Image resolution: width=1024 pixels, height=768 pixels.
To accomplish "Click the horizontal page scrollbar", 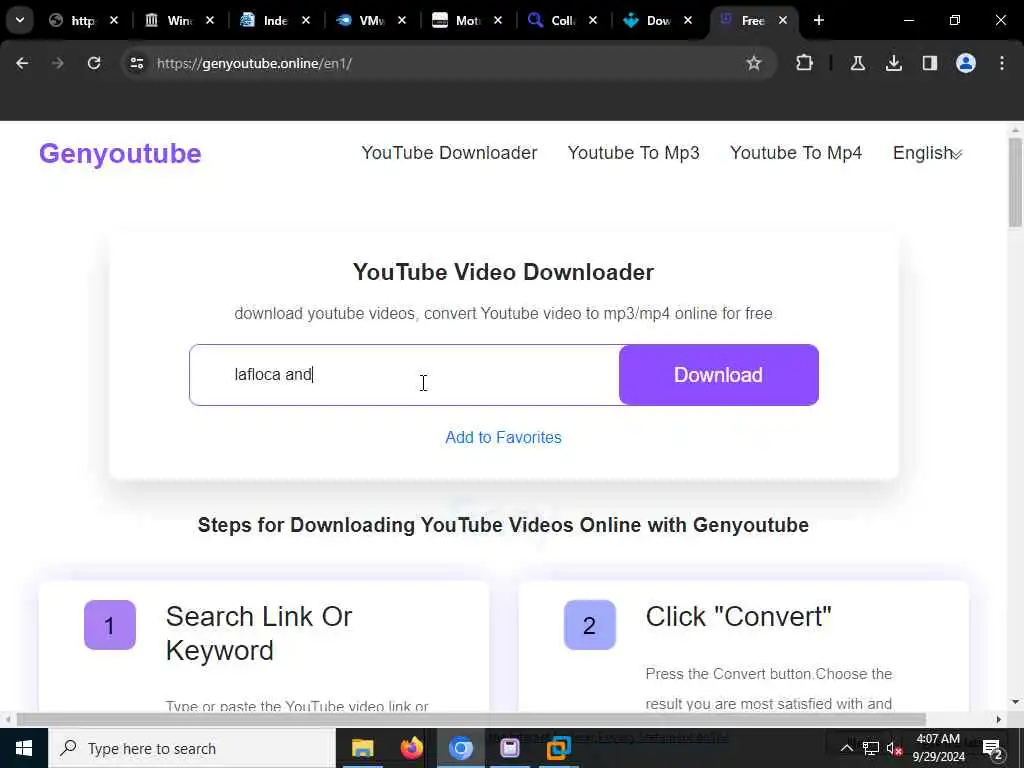I will point(470,720).
